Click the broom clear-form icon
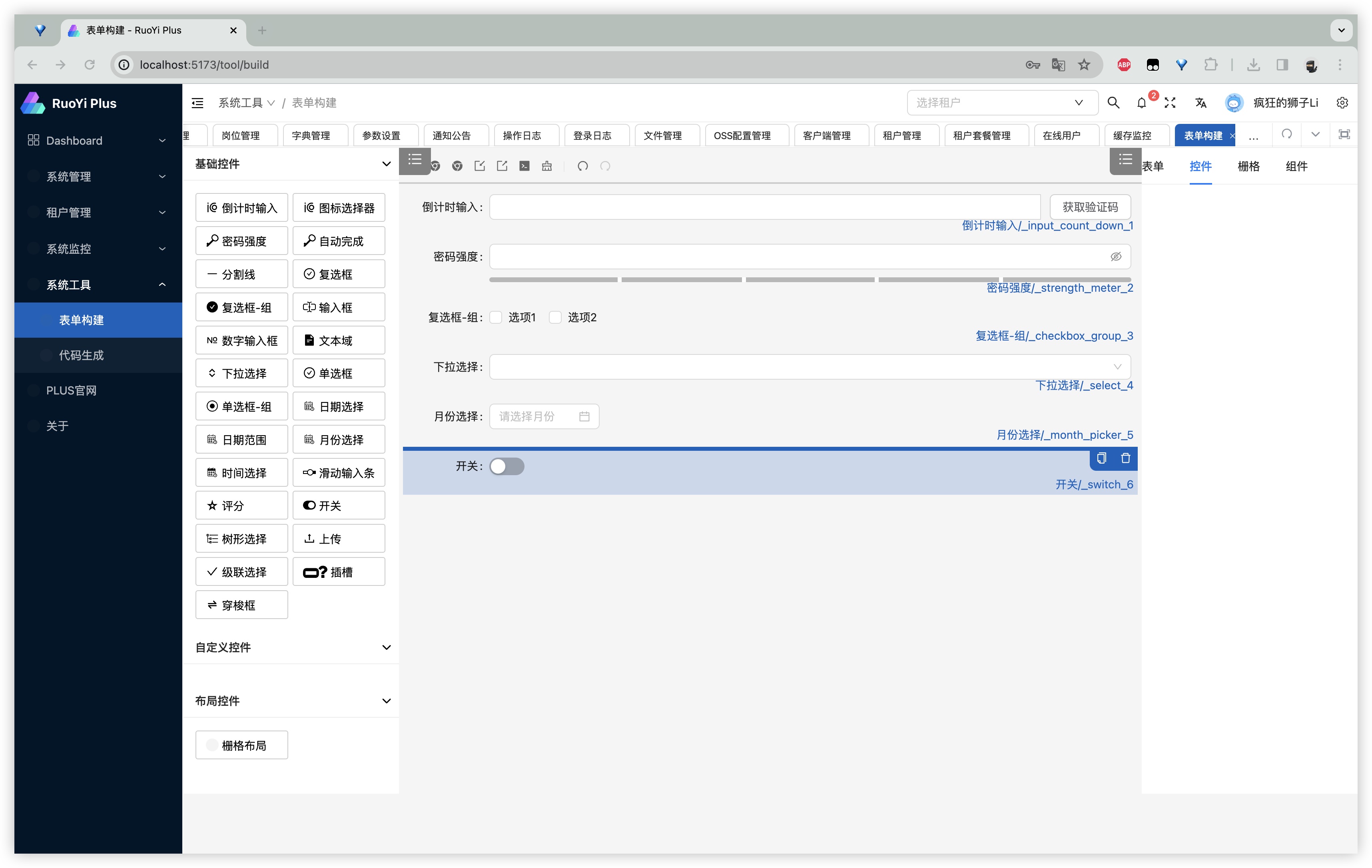 tap(547, 166)
